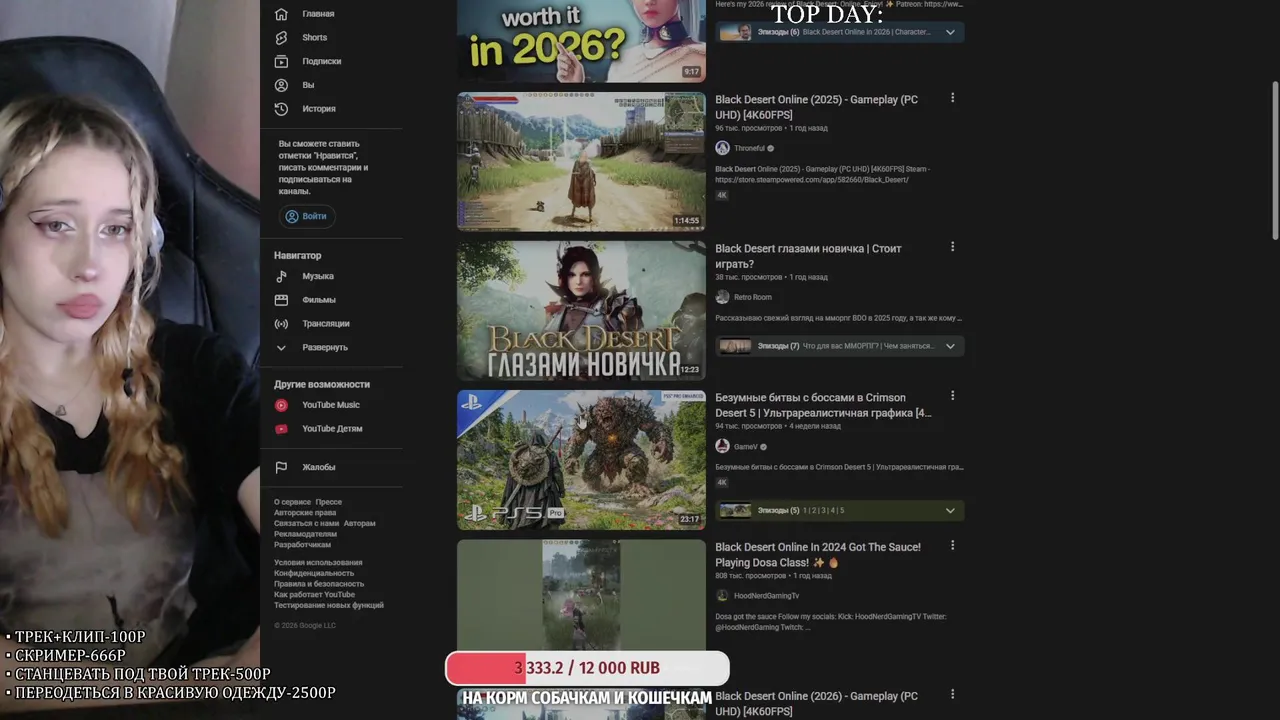Select the Фильмы navigator item
The image size is (1280, 720).
tap(319, 300)
